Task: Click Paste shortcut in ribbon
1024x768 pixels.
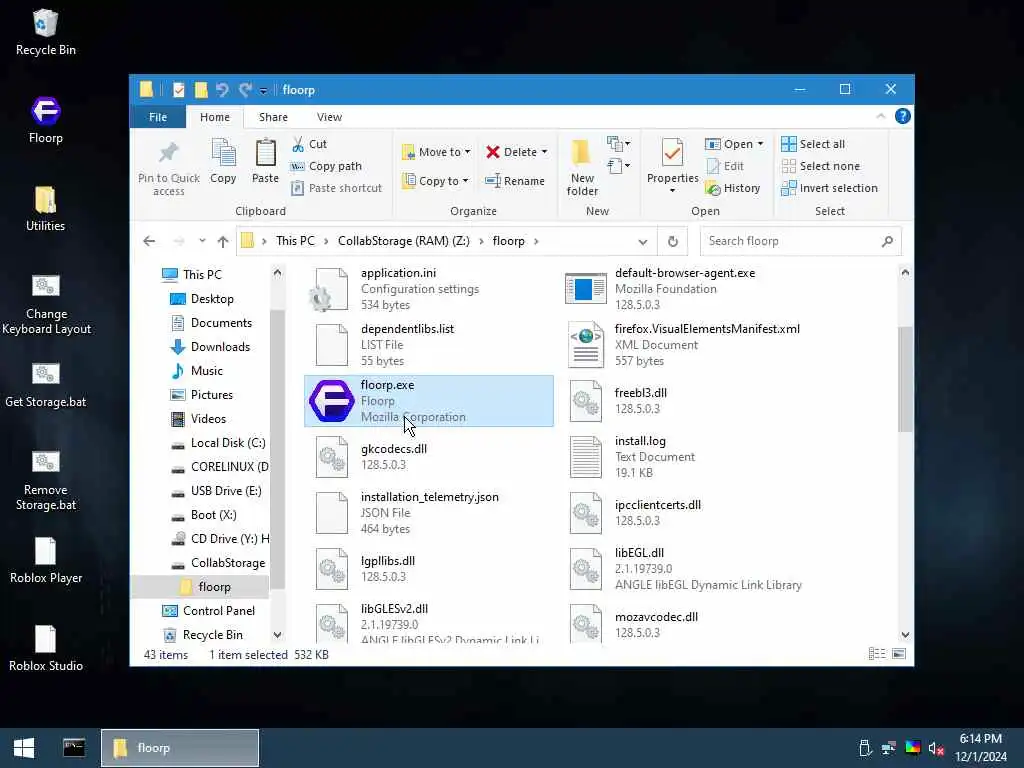Action: (x=337, y=188)
